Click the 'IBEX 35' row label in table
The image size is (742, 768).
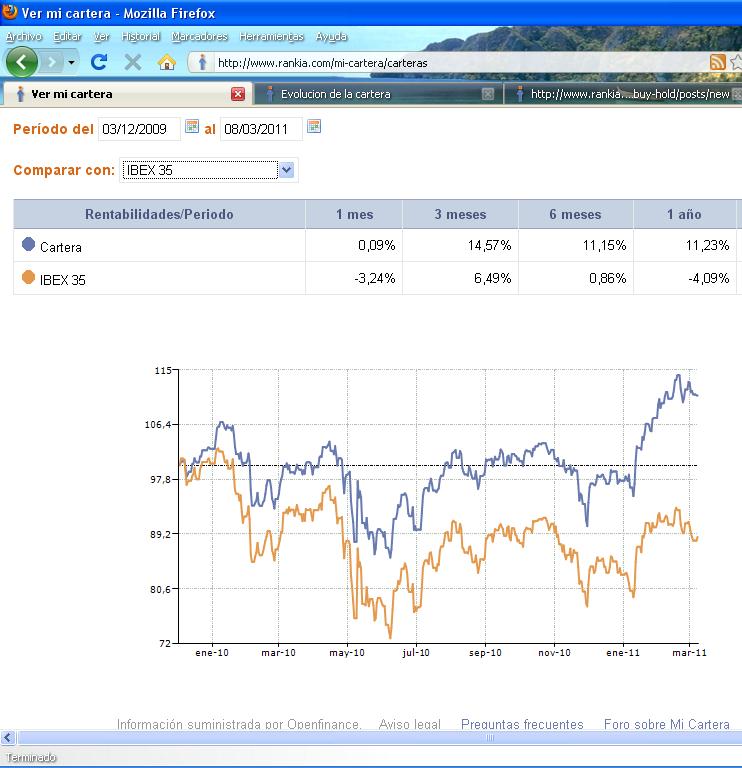pos(63,280)
